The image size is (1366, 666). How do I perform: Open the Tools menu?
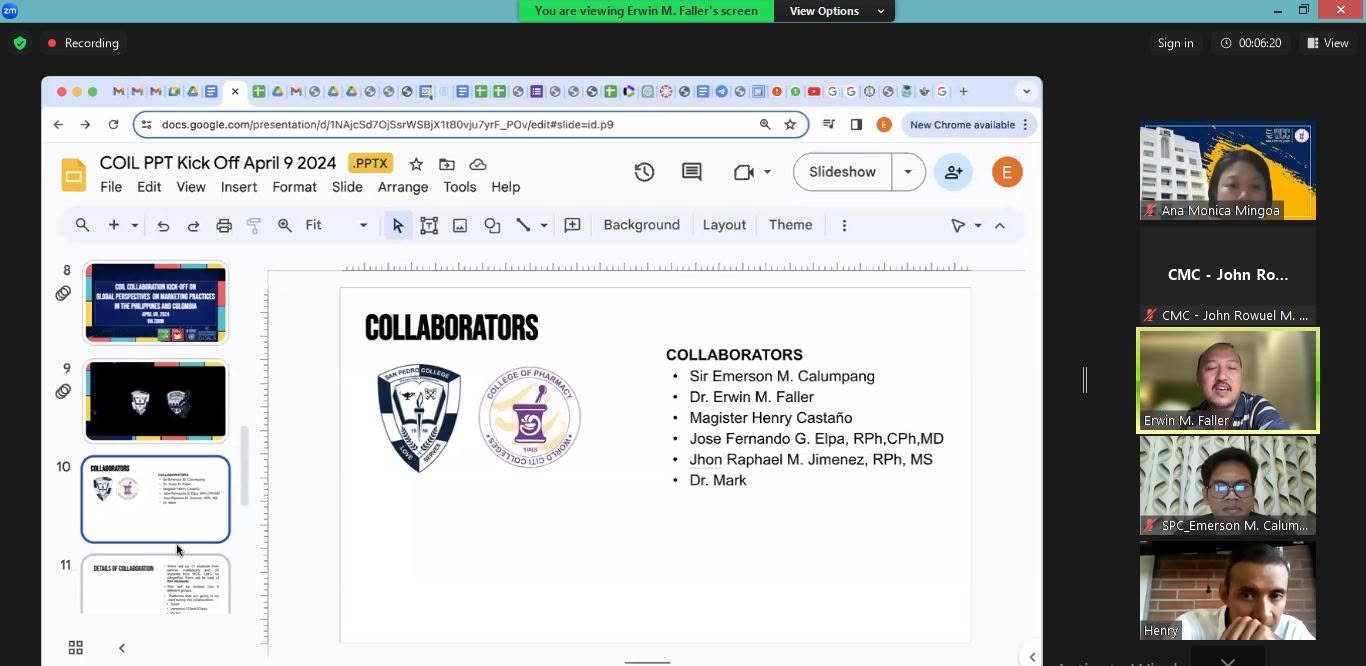coord(460,187)
